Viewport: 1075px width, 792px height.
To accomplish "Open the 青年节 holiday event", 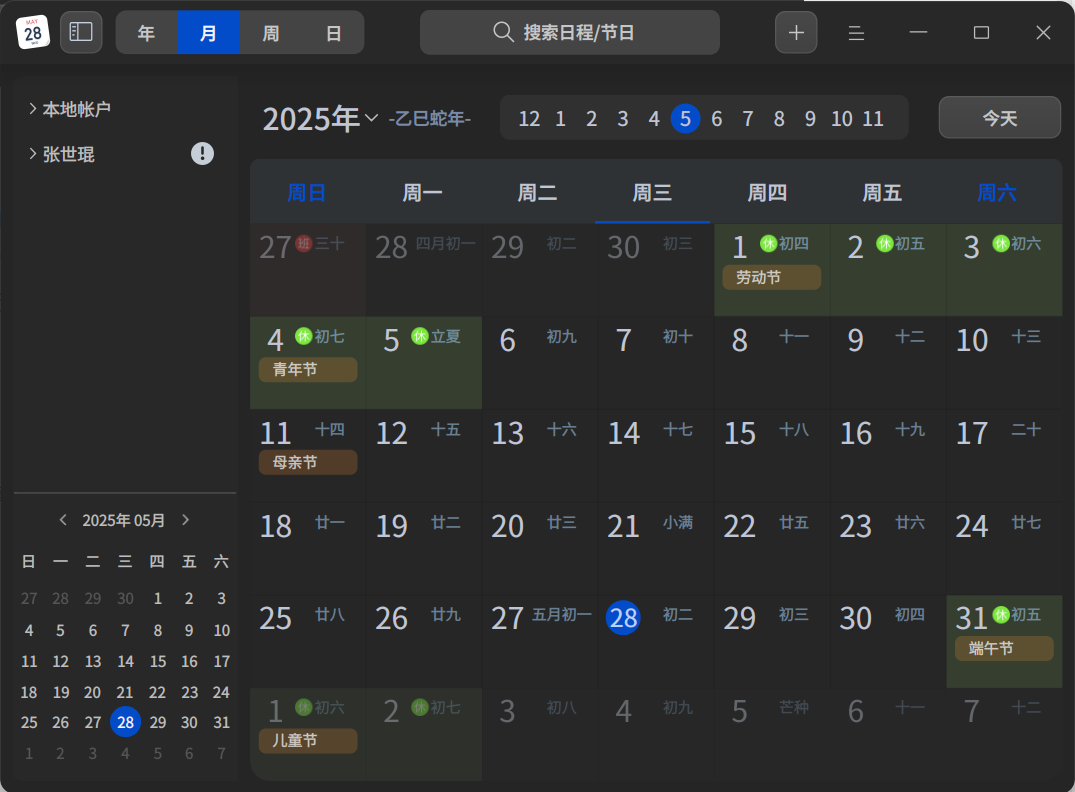I will coord(308,370).
